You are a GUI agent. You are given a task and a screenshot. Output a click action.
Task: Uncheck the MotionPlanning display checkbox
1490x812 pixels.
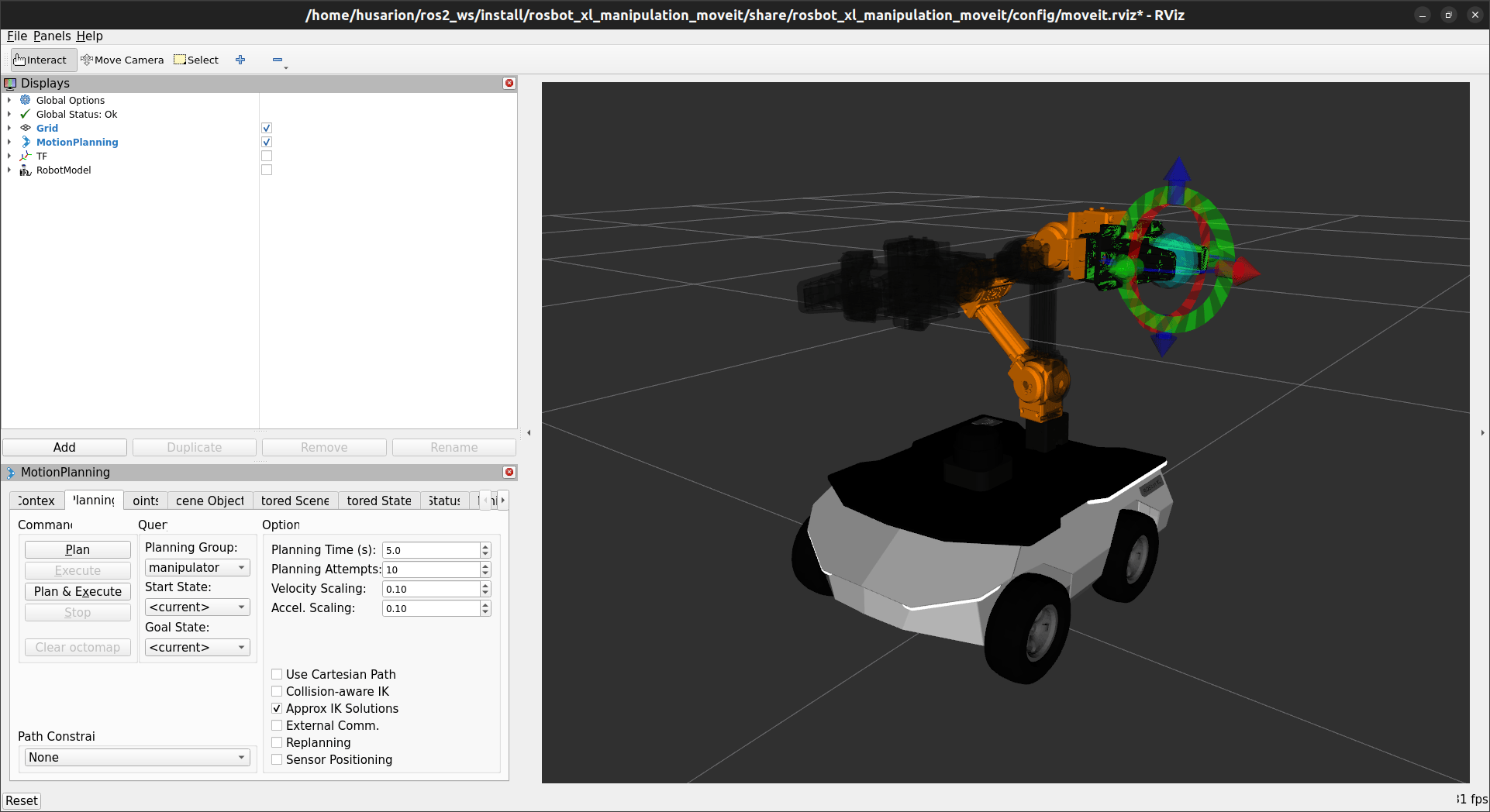pyautogui.click(x=267, y=142)
